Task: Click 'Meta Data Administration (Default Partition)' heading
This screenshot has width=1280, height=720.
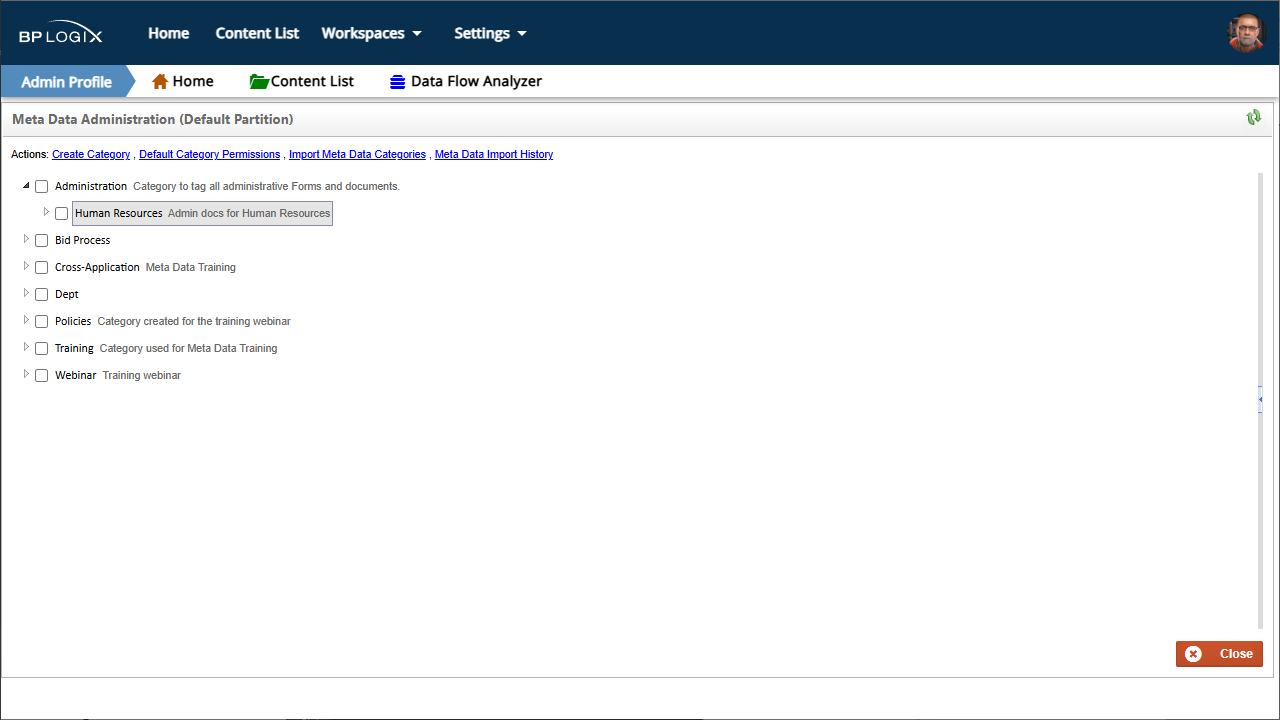Action: [153, 119]
